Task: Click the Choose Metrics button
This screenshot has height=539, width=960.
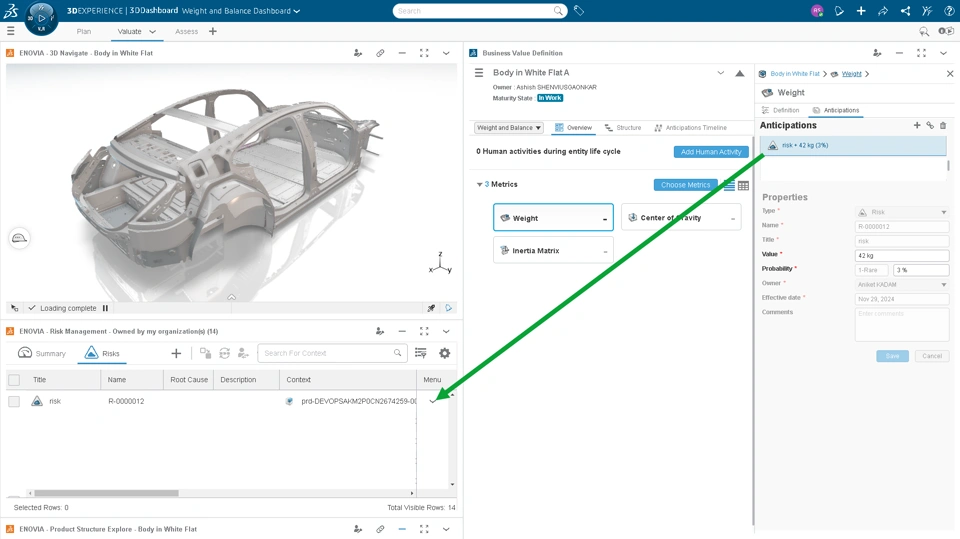Action: (x=685, y=185)
